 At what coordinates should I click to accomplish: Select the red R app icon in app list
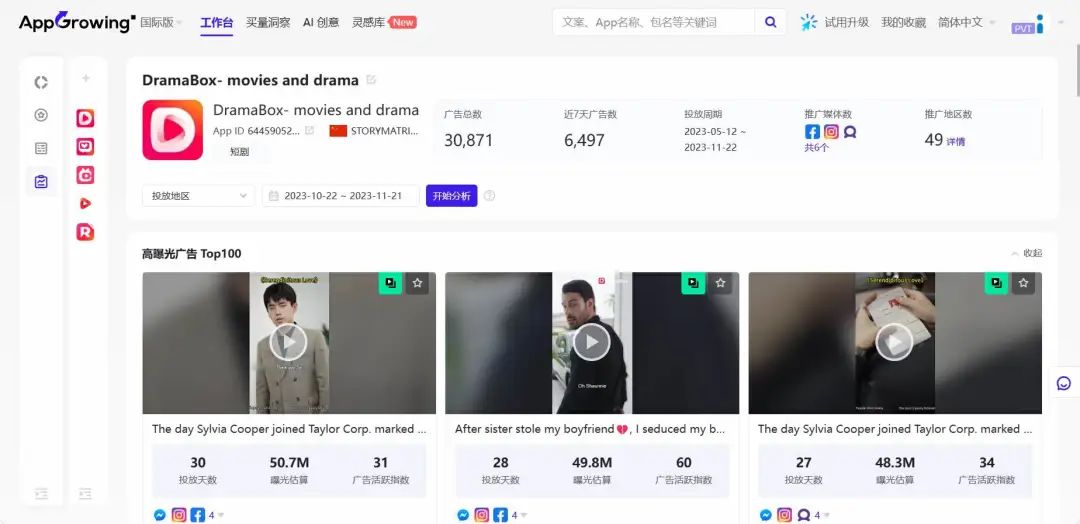pos(85,232)
